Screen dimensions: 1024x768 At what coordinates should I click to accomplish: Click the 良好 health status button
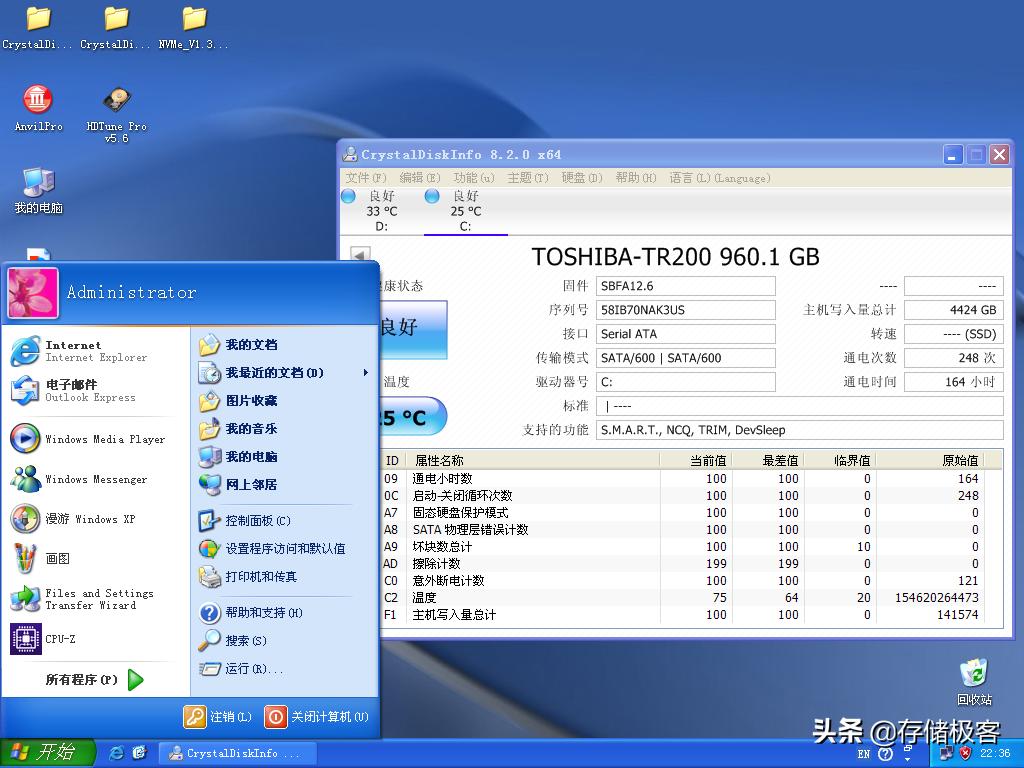tap(413, 328)
